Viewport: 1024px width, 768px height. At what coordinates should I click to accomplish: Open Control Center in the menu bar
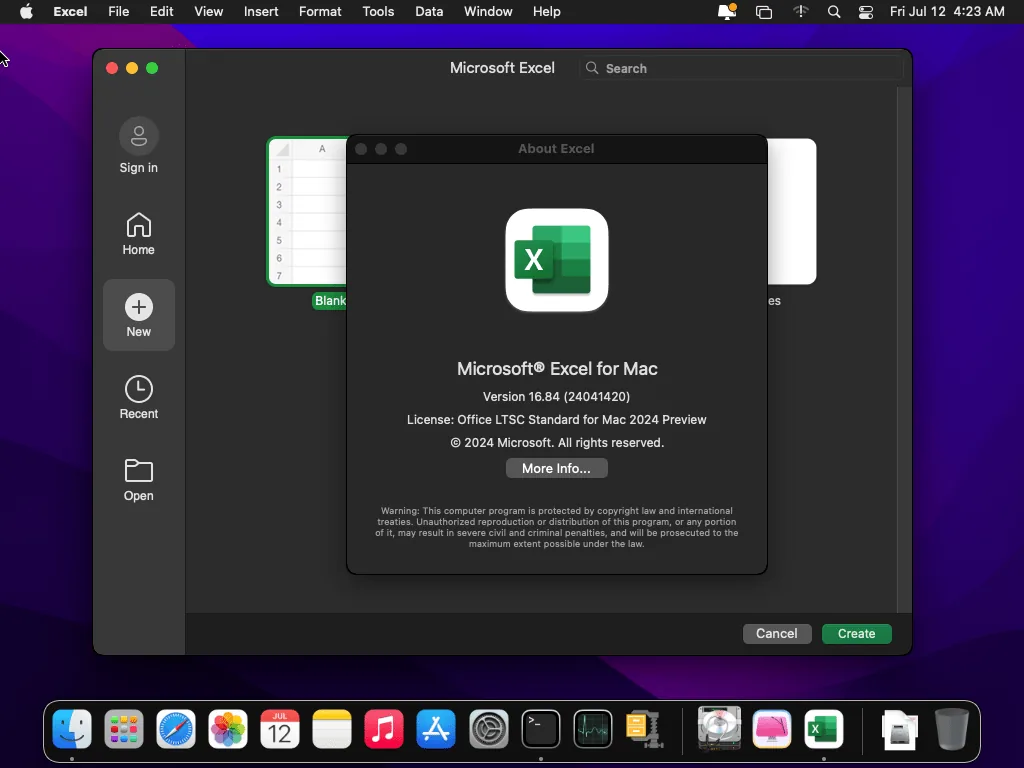(866, 12)
